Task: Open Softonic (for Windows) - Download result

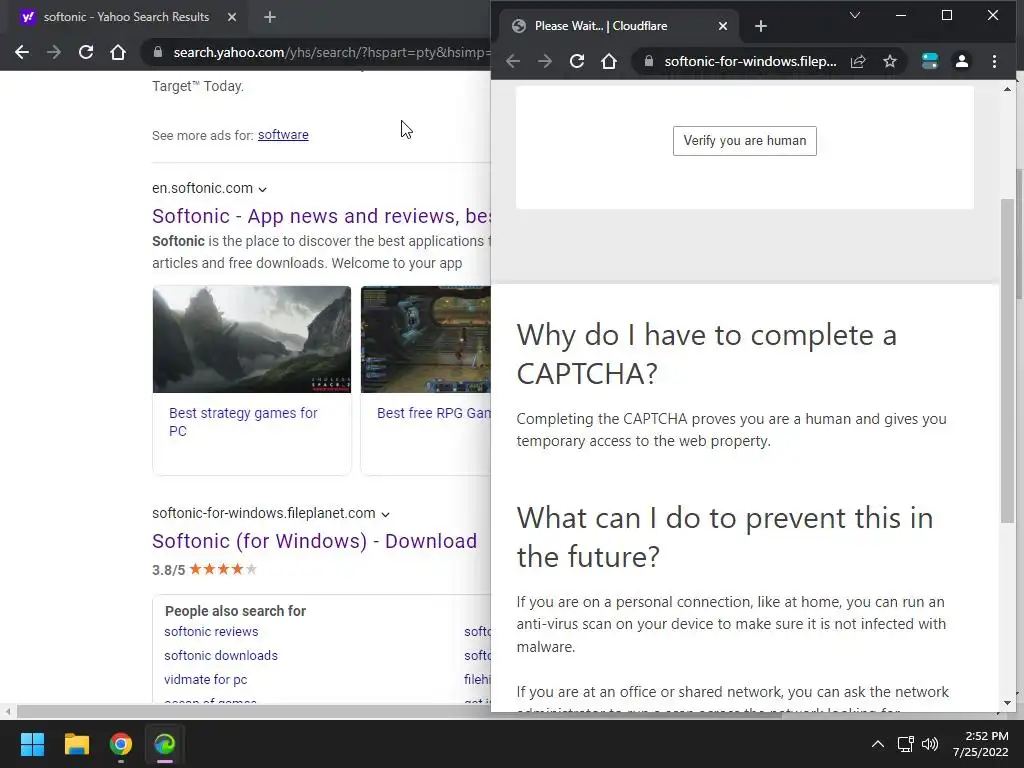Action: pos(314,541)
